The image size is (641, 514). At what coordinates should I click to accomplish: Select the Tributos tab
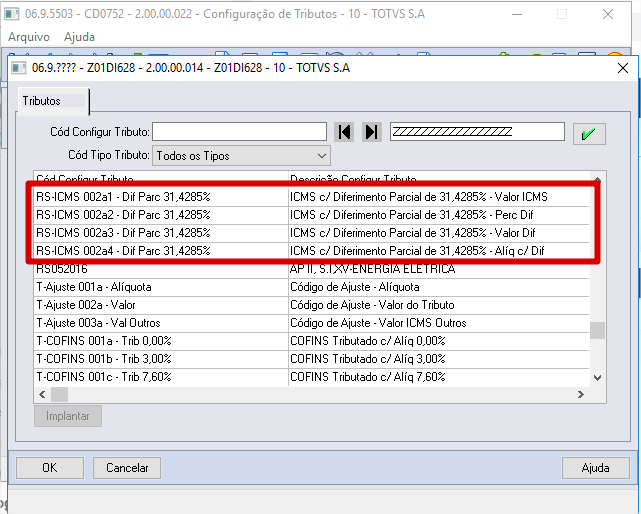53,101
